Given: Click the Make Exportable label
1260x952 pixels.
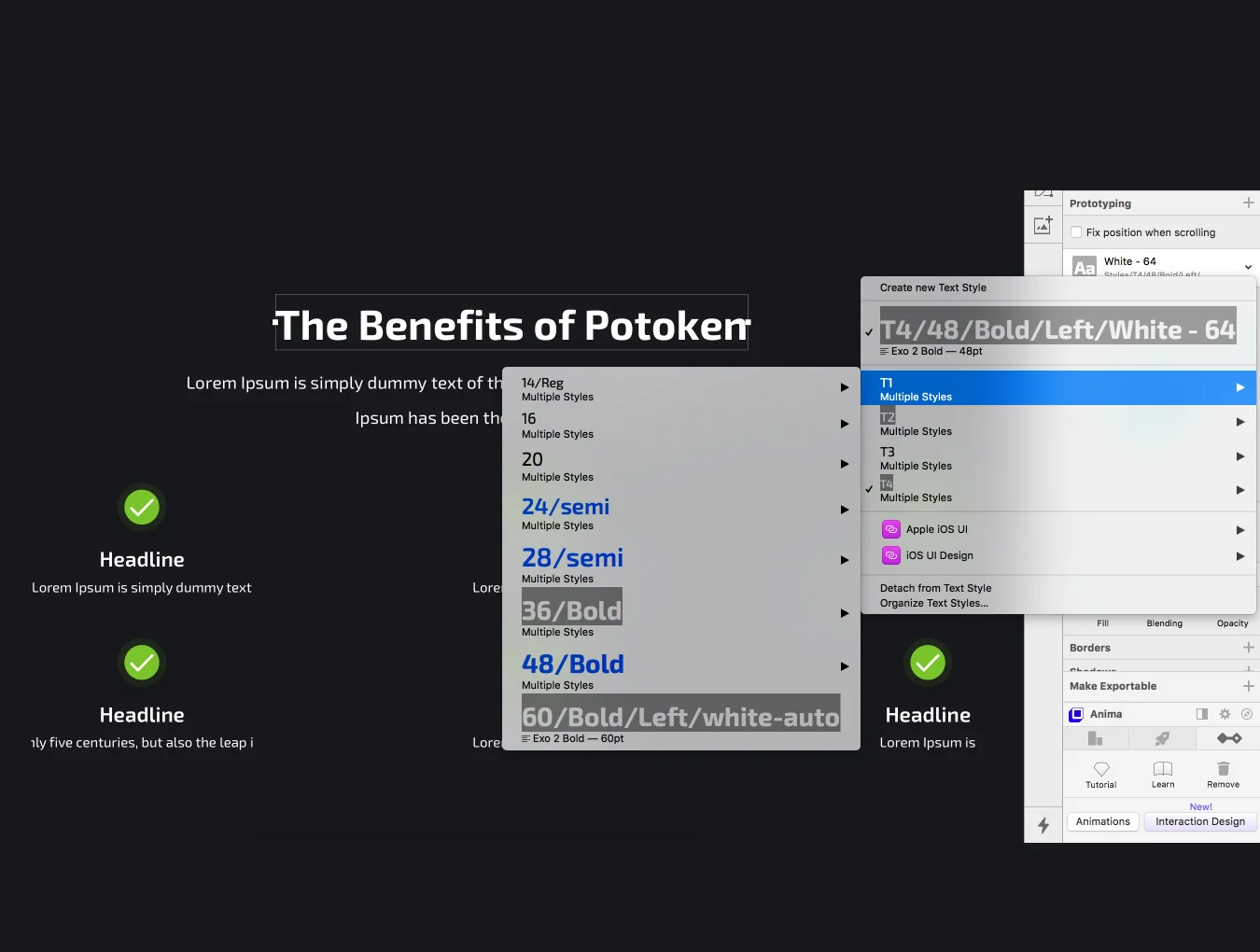Looking at the screenshot, I should pos(1113,686).
